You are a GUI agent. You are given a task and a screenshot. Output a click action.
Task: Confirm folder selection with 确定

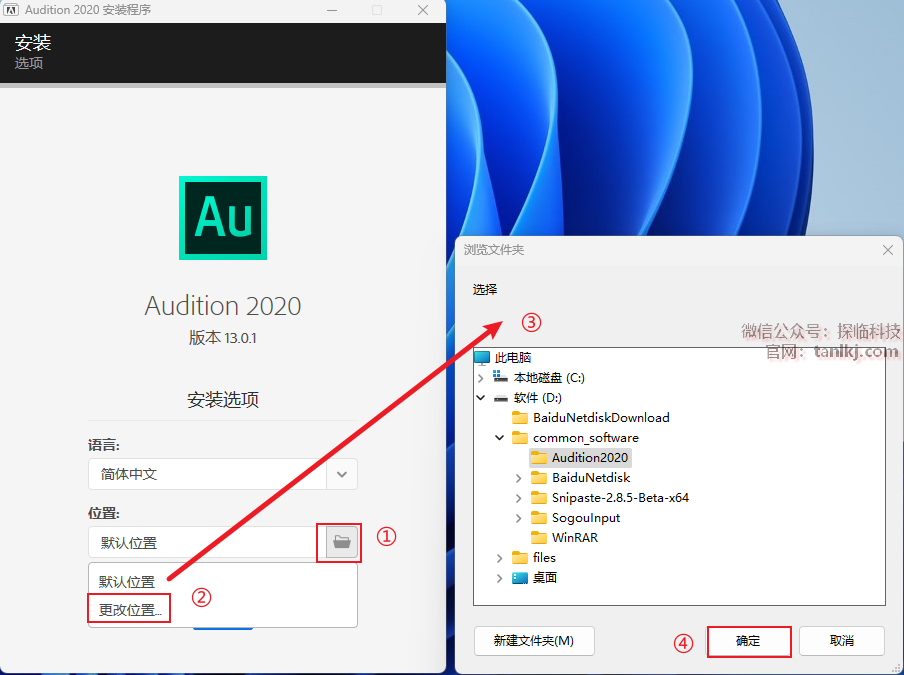pyautogui.click(x=748, y=641)
